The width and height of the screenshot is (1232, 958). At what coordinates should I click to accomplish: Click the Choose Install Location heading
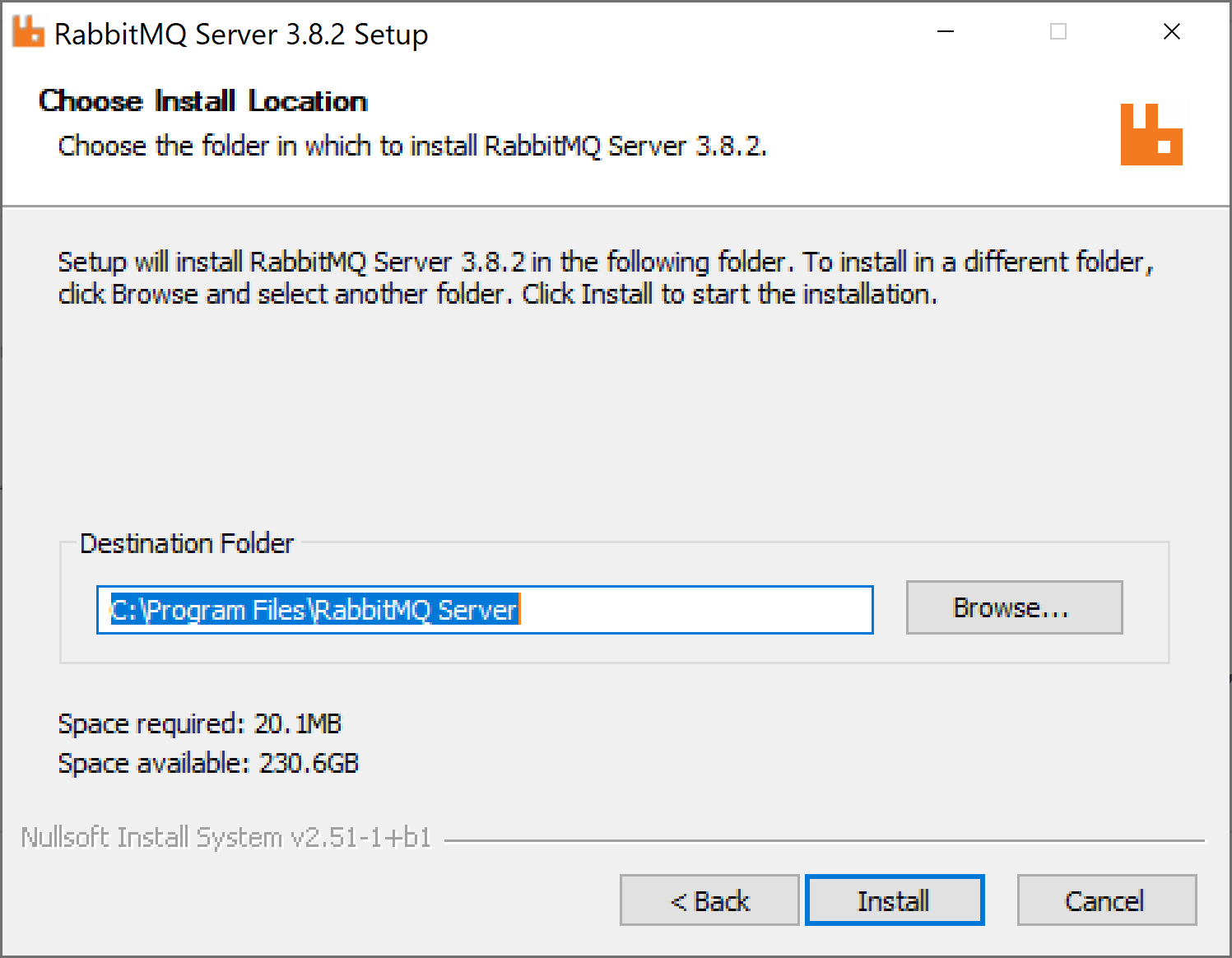point(202,100)
